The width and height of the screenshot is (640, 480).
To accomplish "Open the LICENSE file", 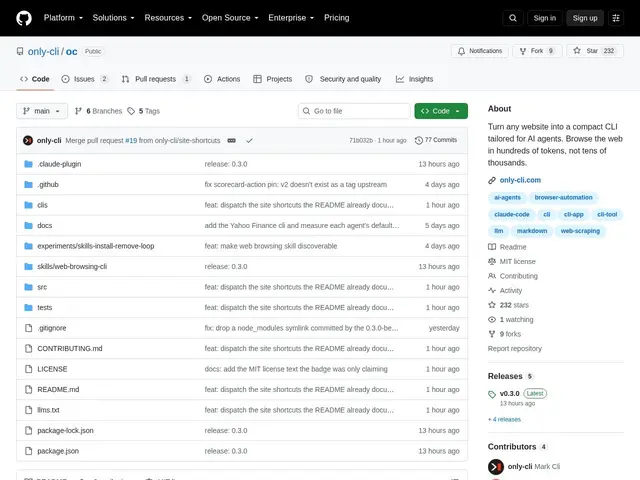I will [x=52, y=369].
